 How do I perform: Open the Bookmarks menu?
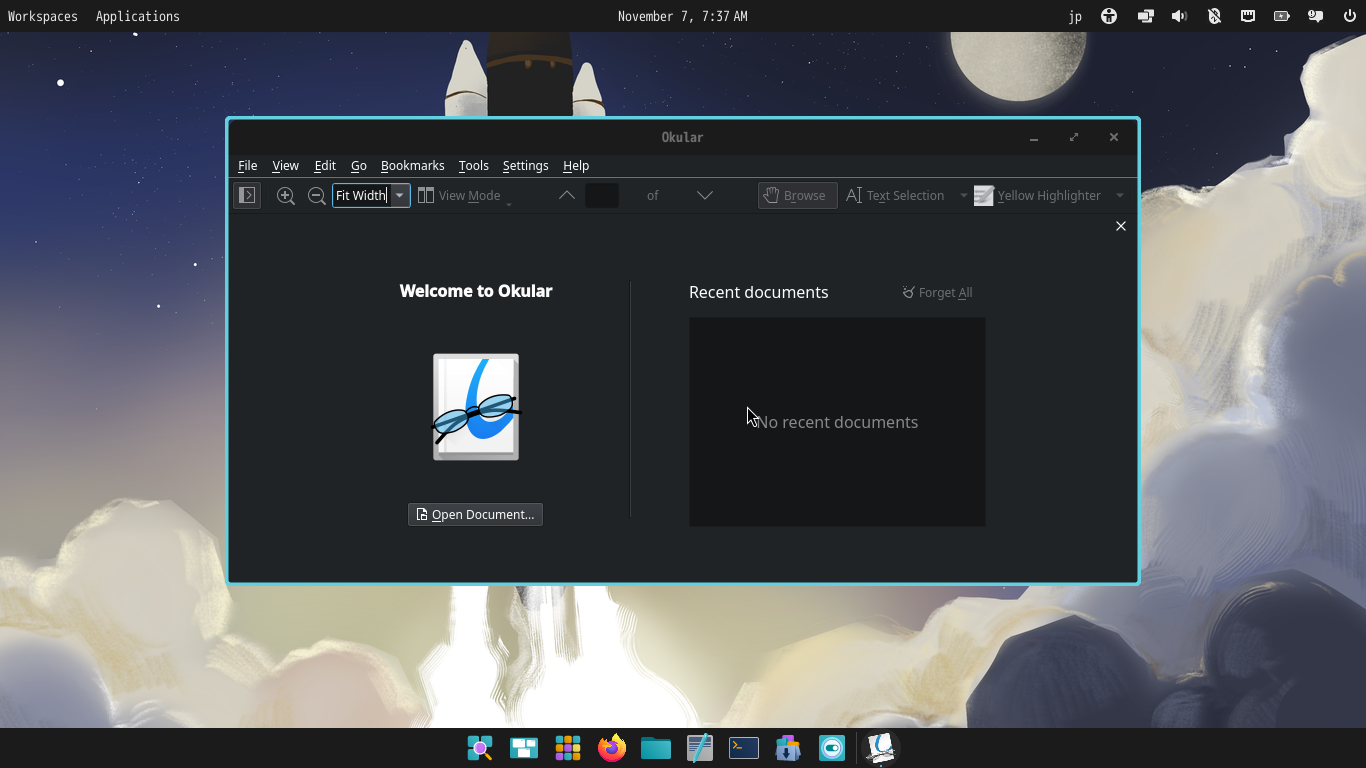pyautogui.click(x=412, y=166)
